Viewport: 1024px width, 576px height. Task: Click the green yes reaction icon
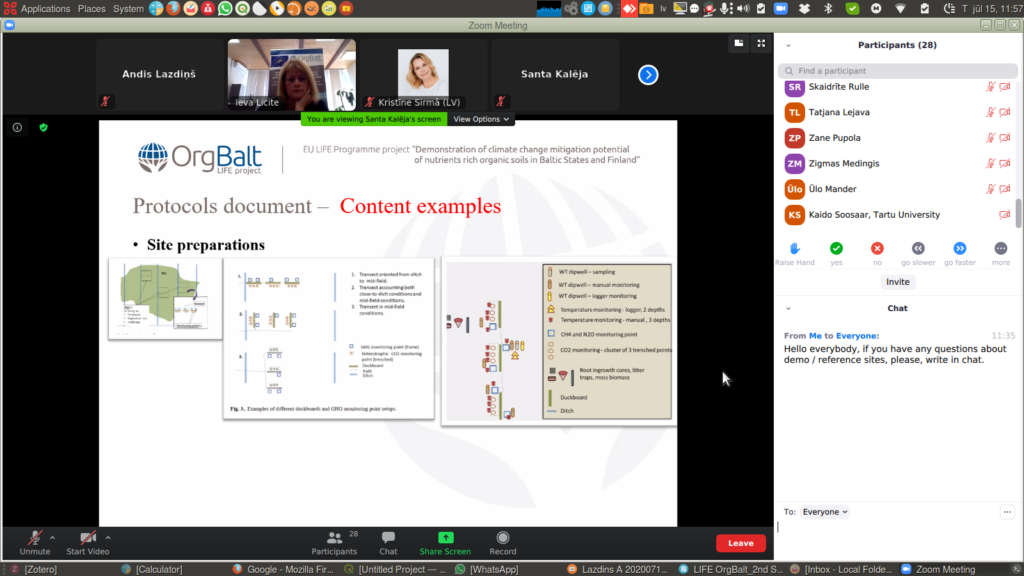pyautogui.click(x=836, y=248)
